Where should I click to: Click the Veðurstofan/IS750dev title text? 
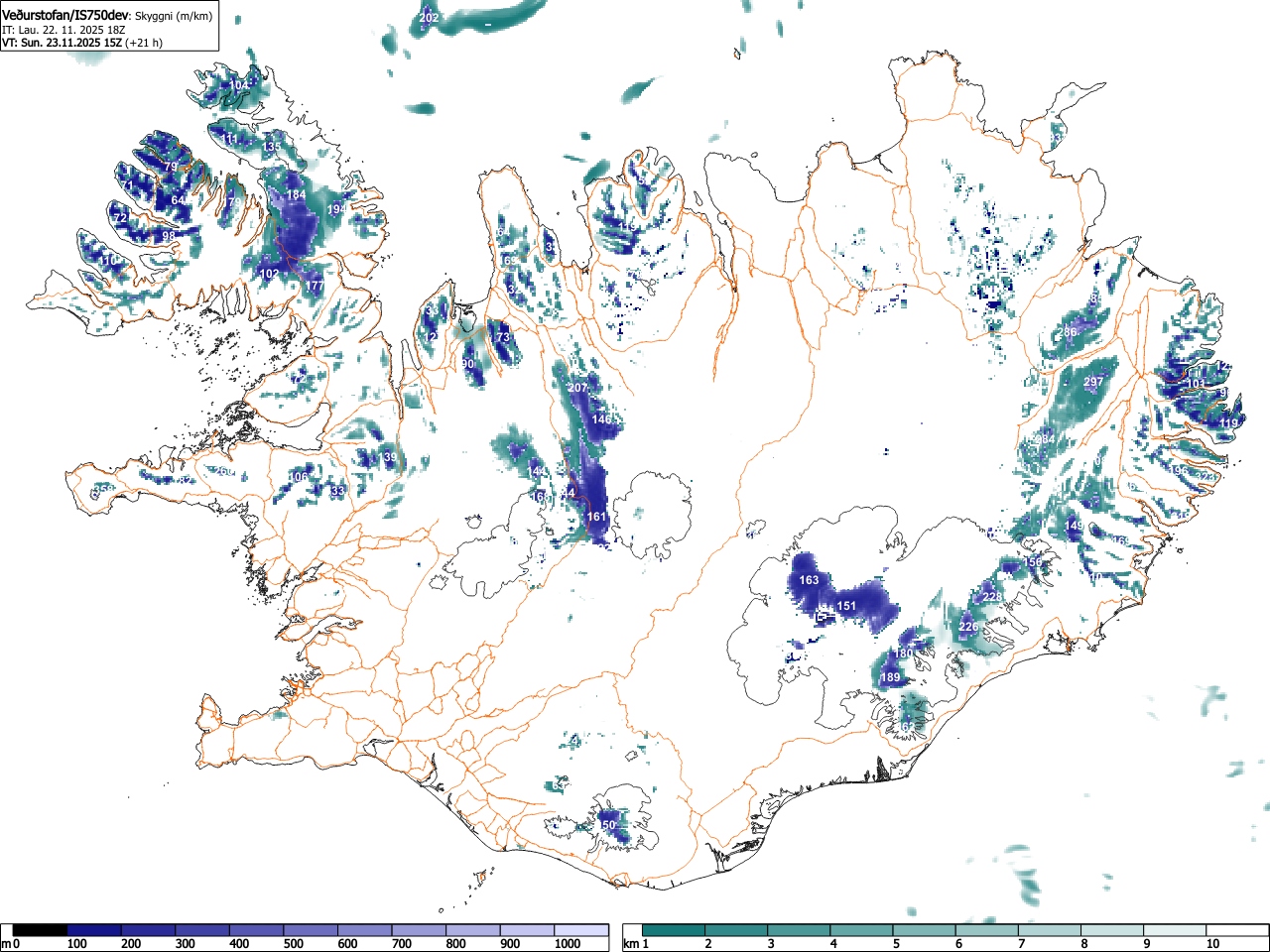pos(65,15)
